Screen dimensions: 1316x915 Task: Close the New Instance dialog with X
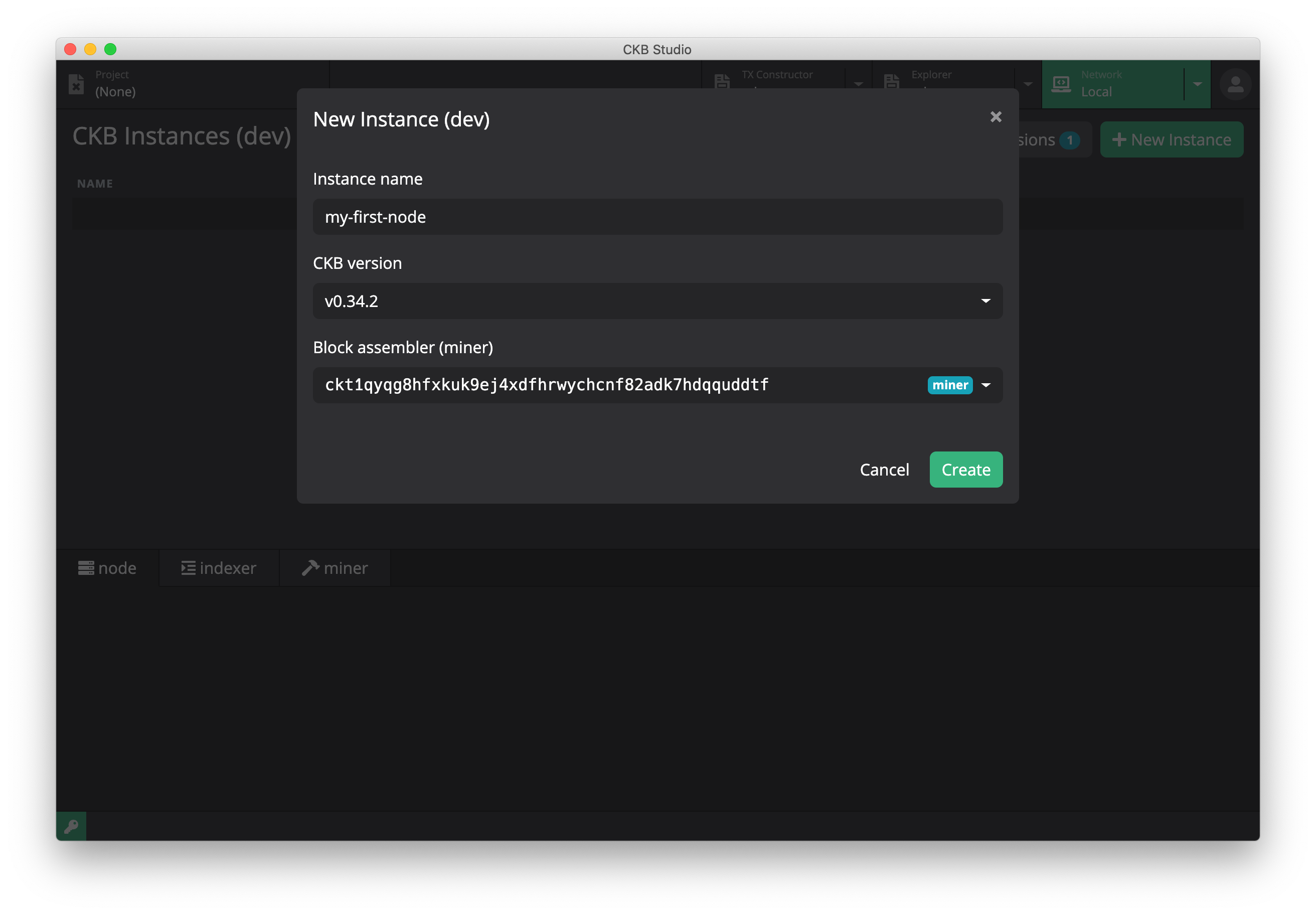(x=996, y=117)
